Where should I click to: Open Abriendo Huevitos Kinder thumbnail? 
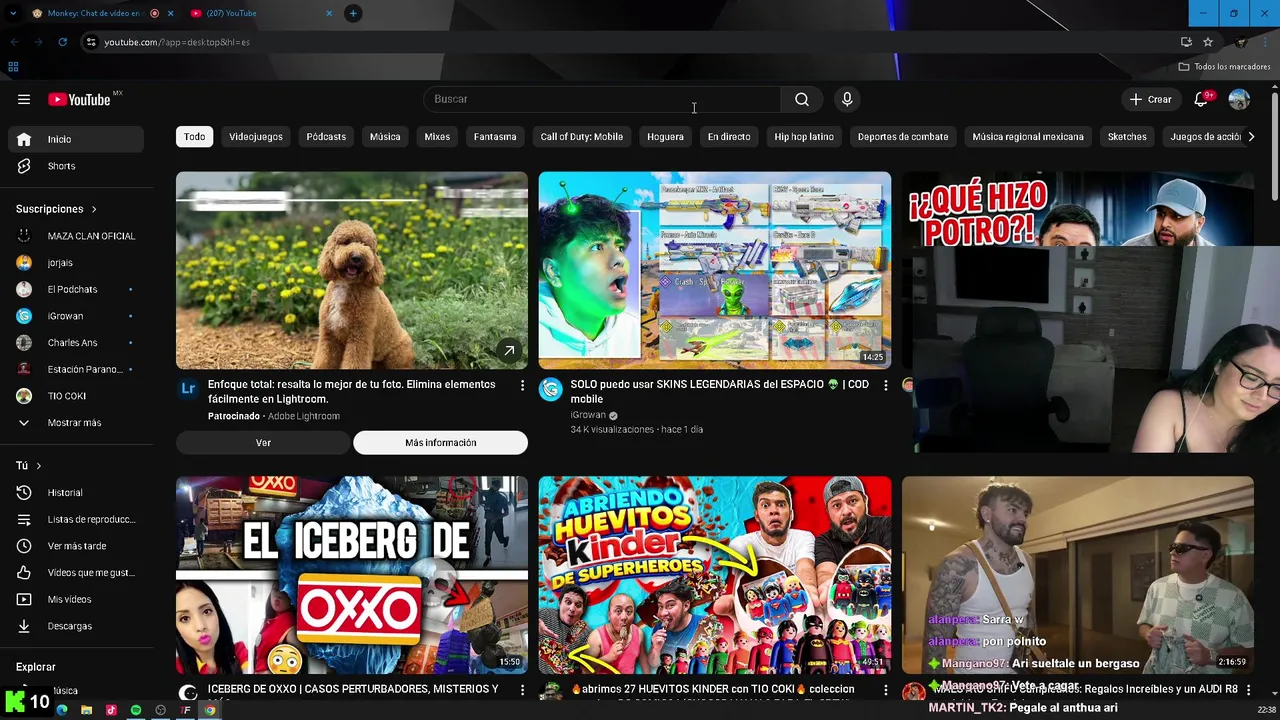coord(715,575)
